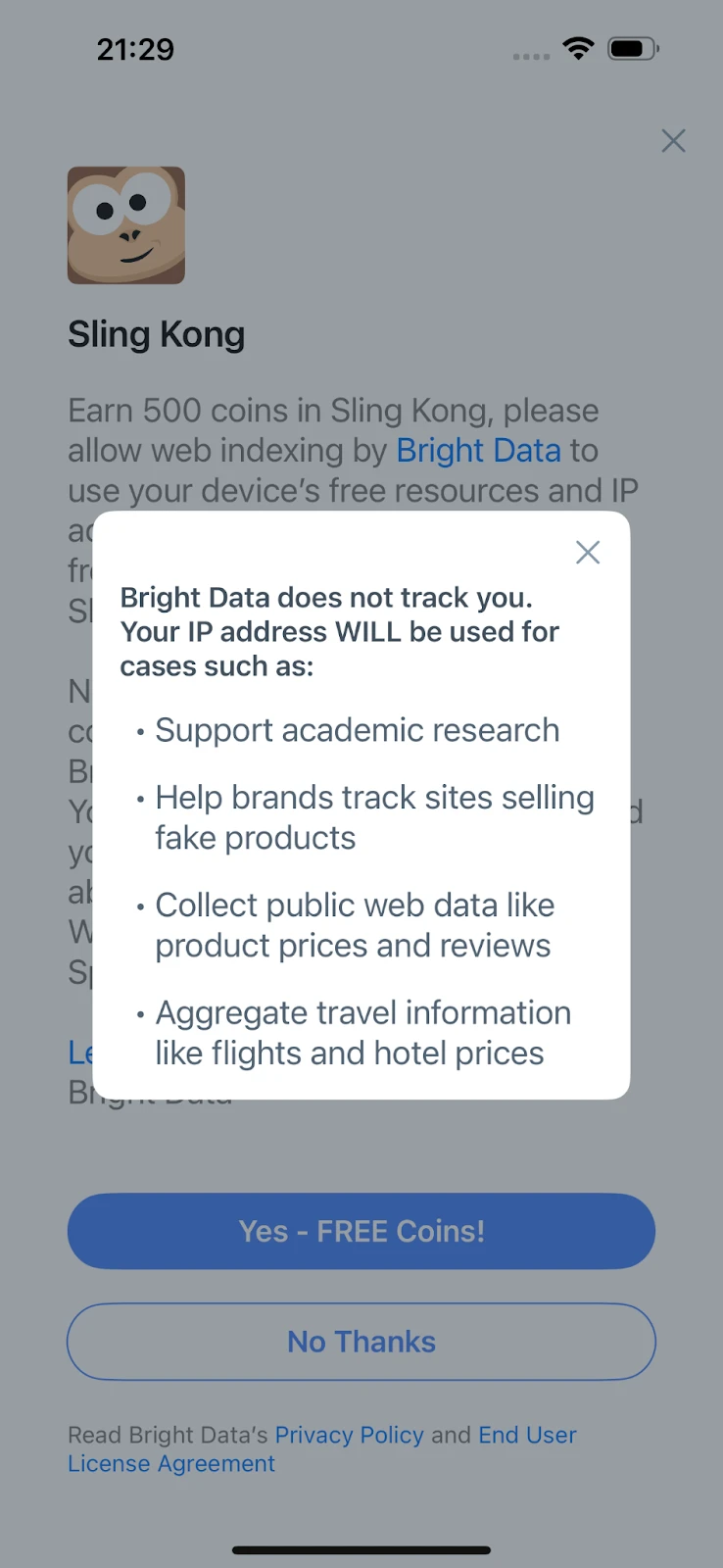Open Bright Data's Privacy Policy
723x1568 pixels.
[x=349, y=1435]
